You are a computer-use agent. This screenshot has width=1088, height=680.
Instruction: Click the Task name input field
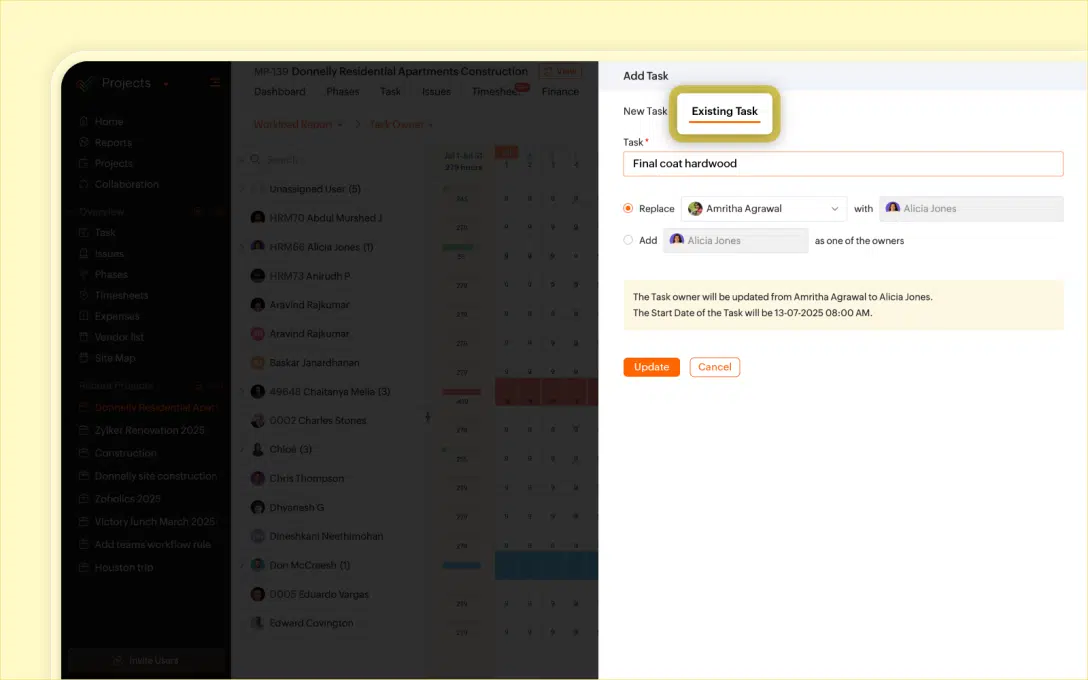coord(843,164)
